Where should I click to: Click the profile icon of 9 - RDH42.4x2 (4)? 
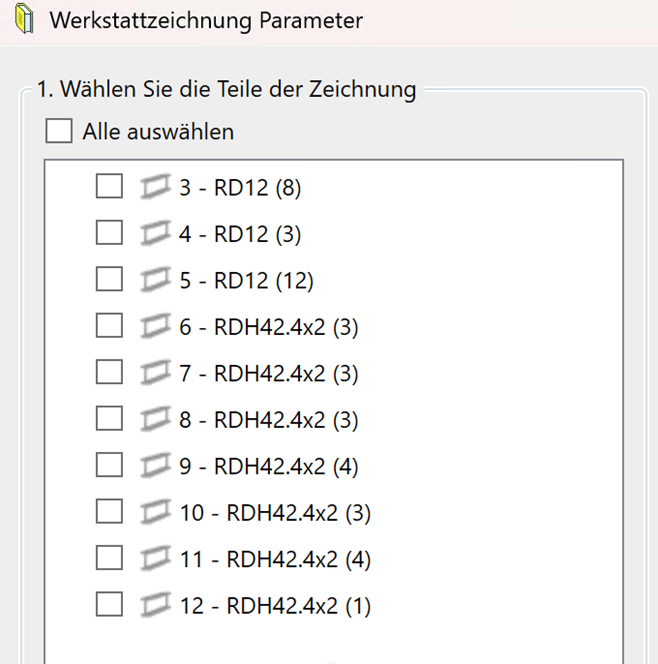pyautogui.click(x=155, y=466)
